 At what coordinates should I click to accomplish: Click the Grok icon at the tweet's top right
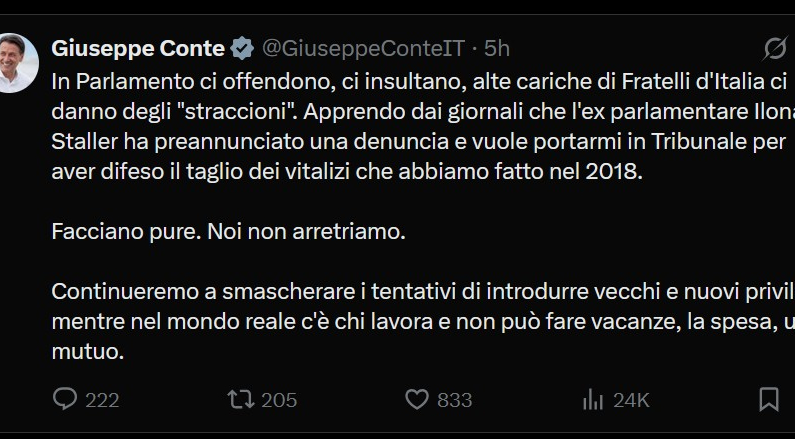774,48
